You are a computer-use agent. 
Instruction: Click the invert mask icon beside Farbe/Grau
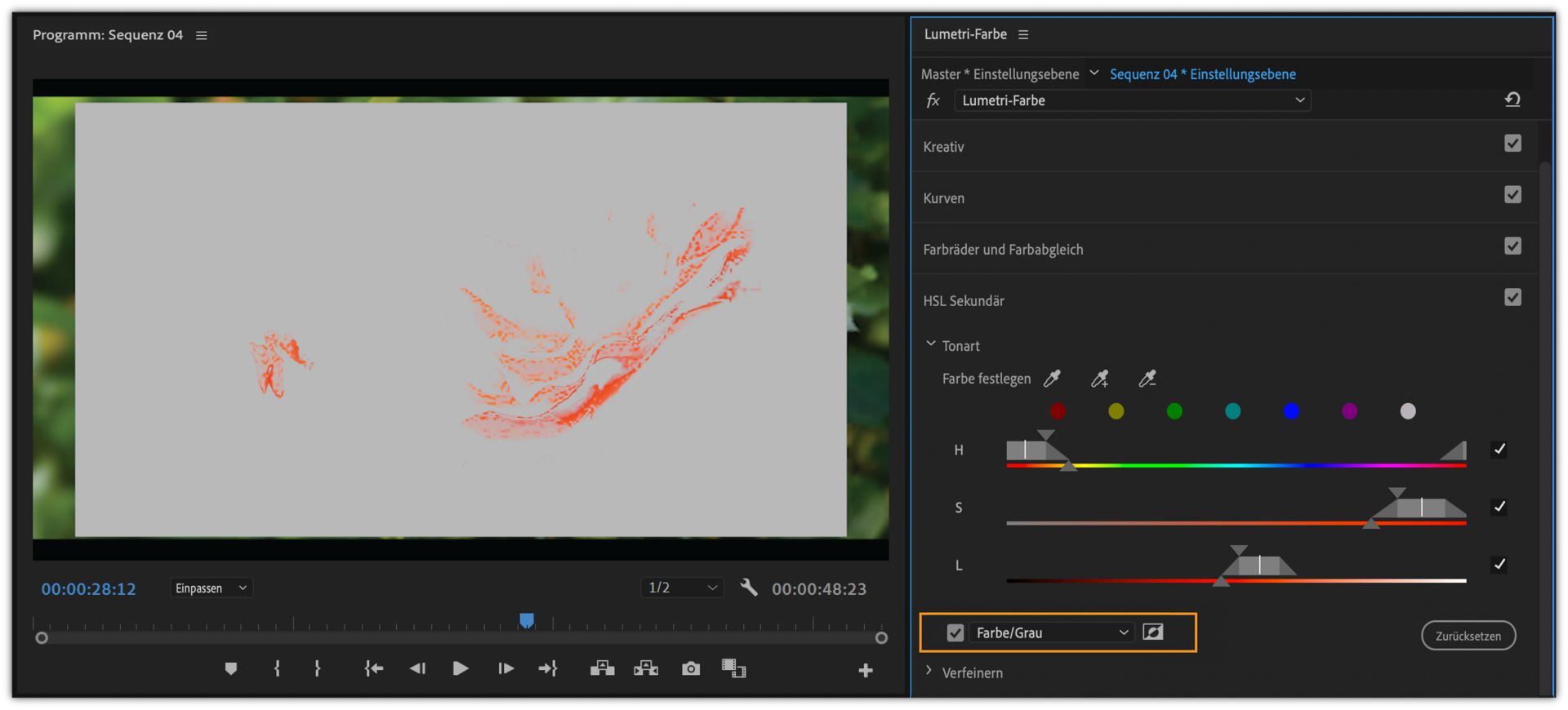pyautogui.click(x=1153, y=632)
